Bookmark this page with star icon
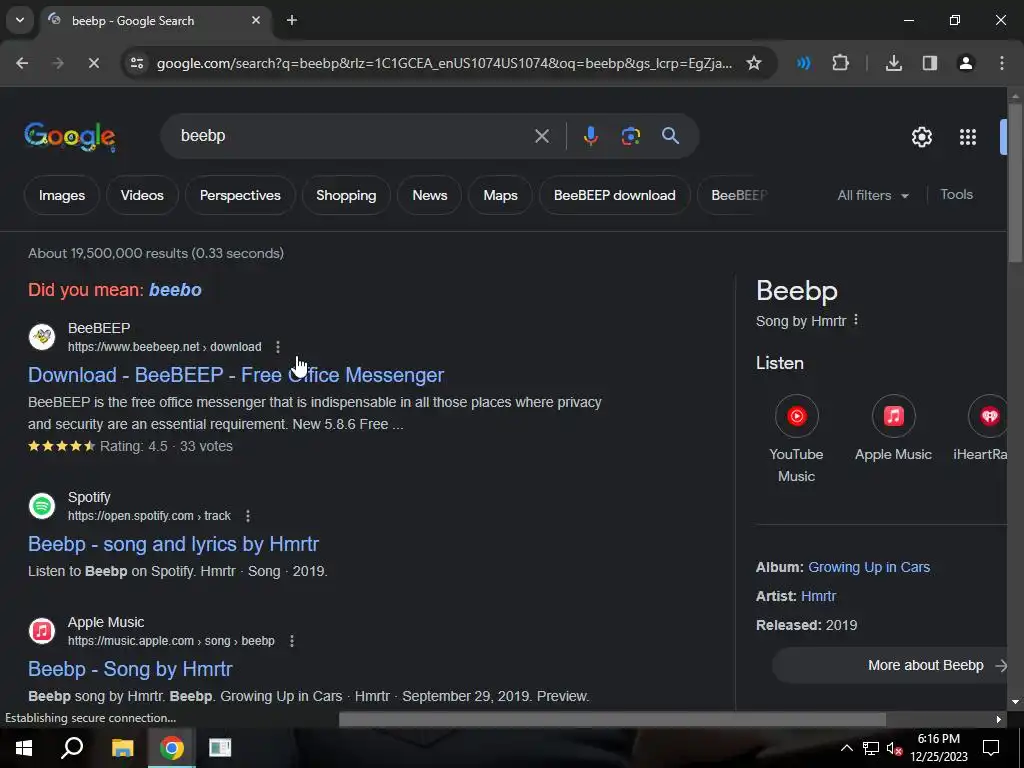The width and height of the screenshot is (1024, 768). click(x=754, y=63)
